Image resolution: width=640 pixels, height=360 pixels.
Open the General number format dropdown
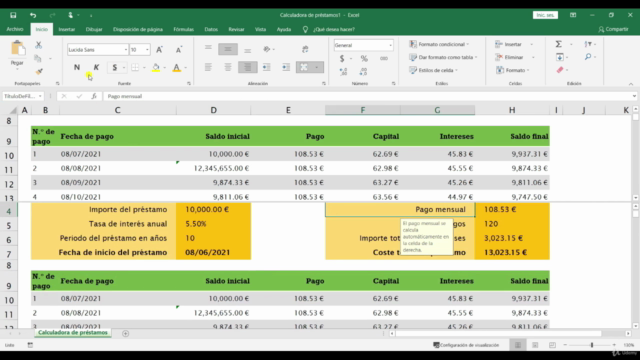390,45
